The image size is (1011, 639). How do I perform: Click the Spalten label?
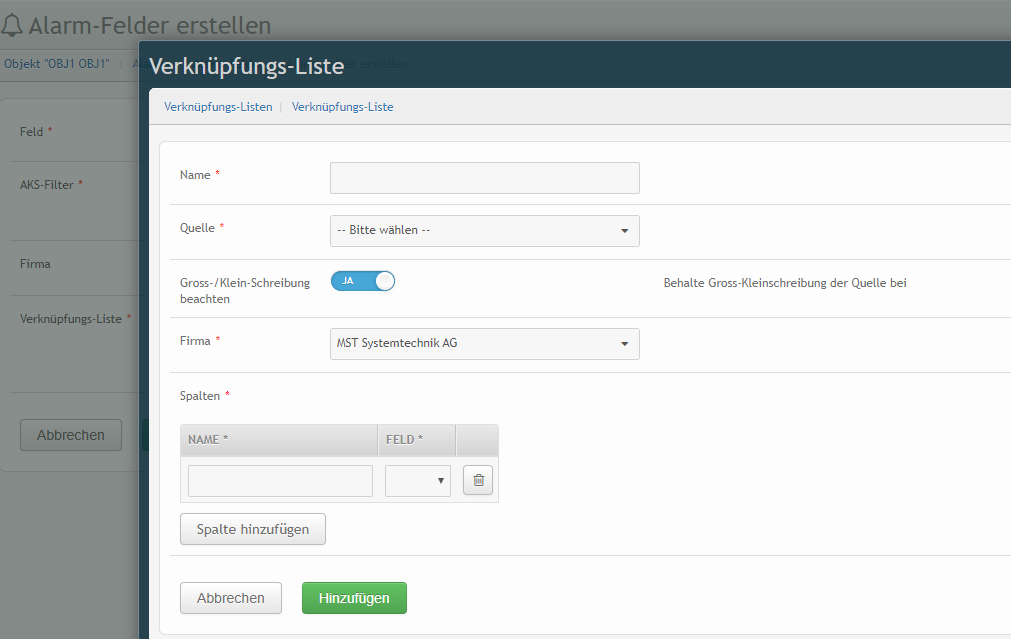pyautogui.click(x=200, y=396)
